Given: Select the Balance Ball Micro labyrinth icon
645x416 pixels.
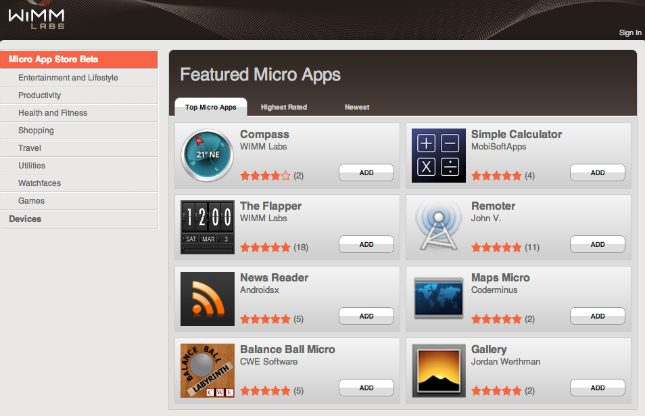Looking at the screenshot, I should coord(207,370).
